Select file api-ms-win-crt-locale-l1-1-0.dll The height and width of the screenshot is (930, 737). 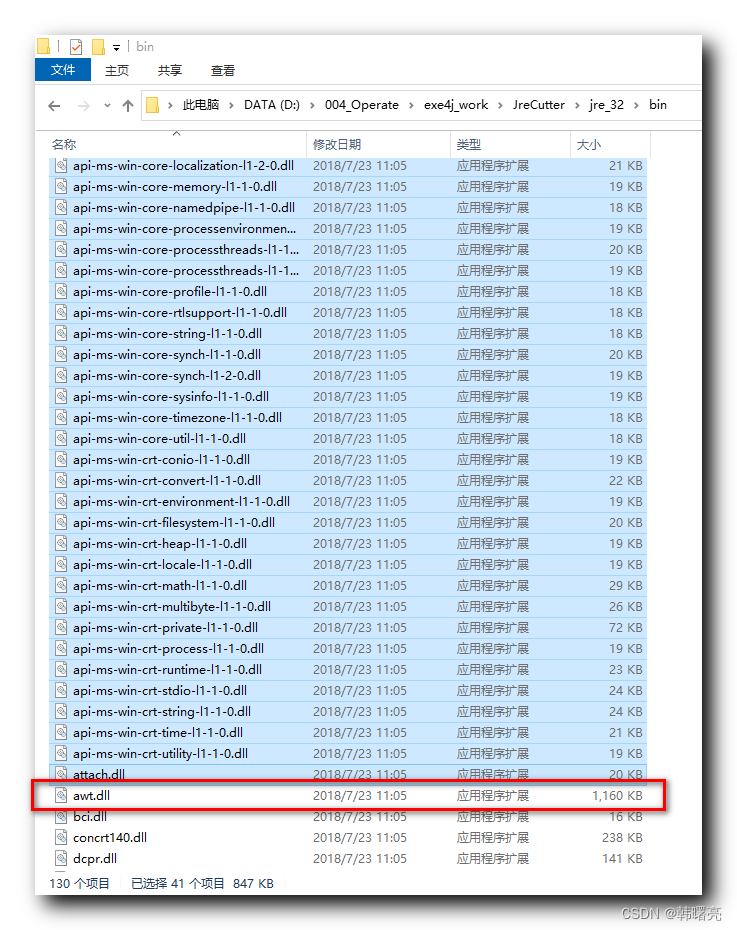click(x=348, y=565)
